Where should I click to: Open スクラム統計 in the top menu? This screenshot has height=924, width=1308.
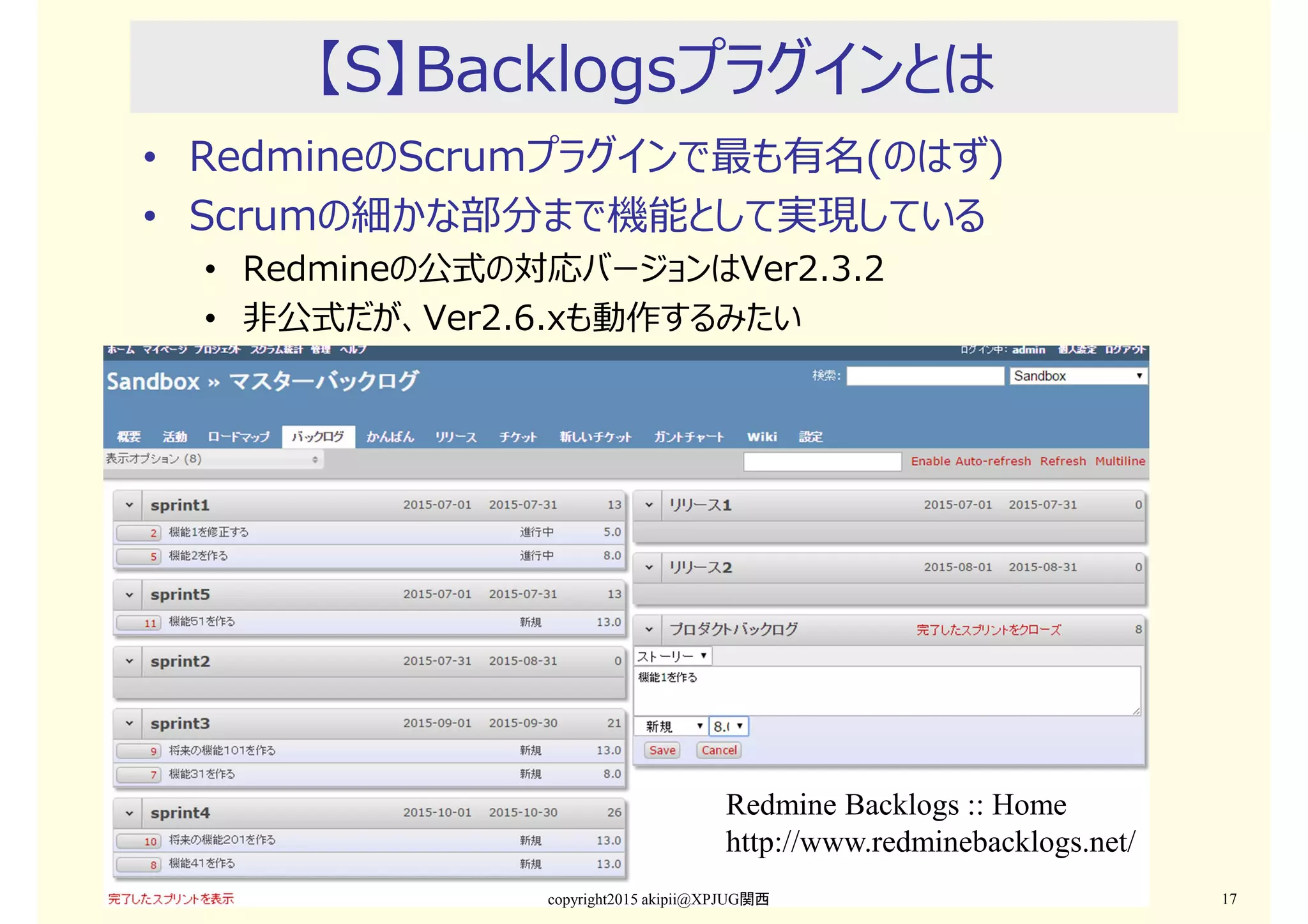click(276, 349)
